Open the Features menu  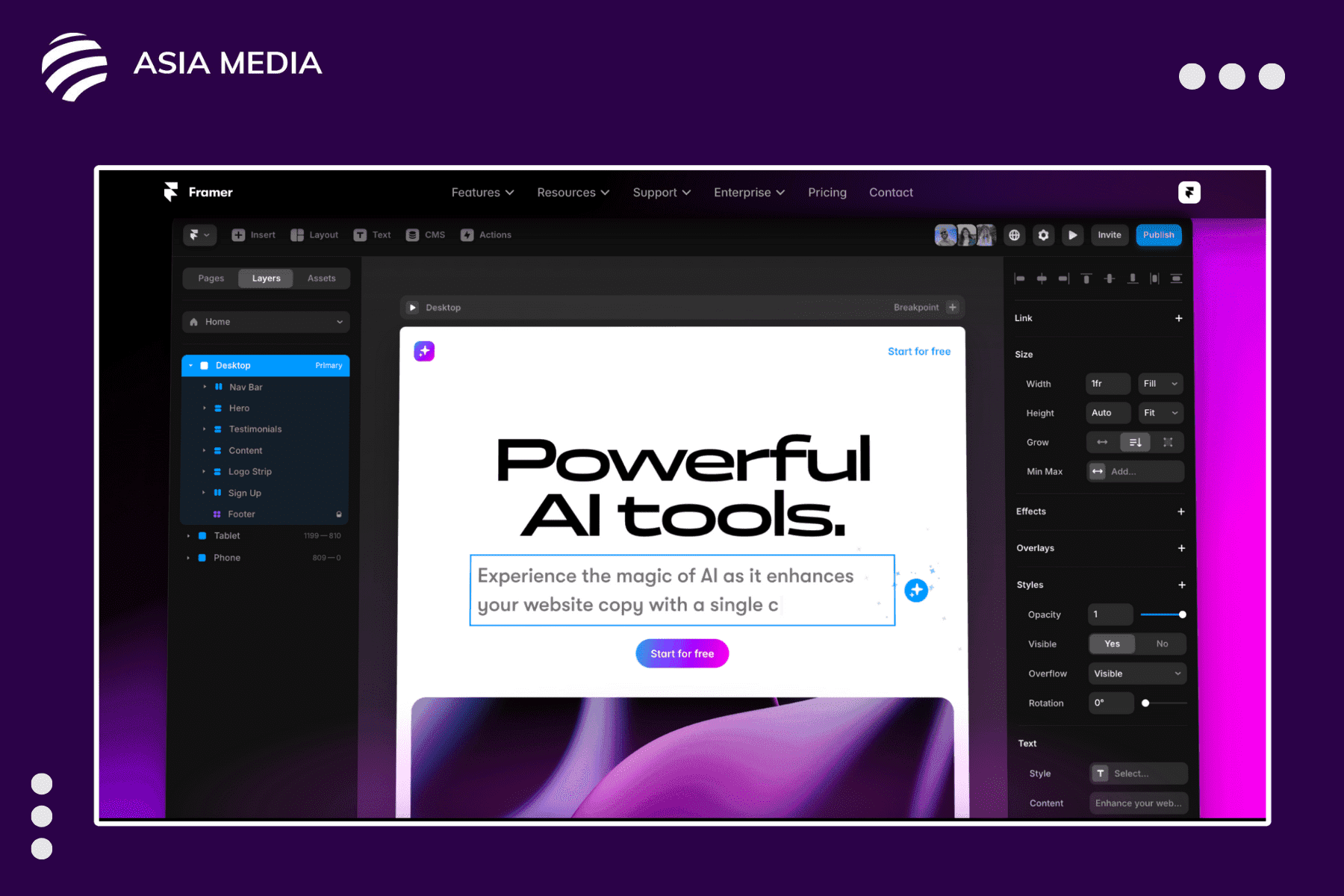click(482, 193)
